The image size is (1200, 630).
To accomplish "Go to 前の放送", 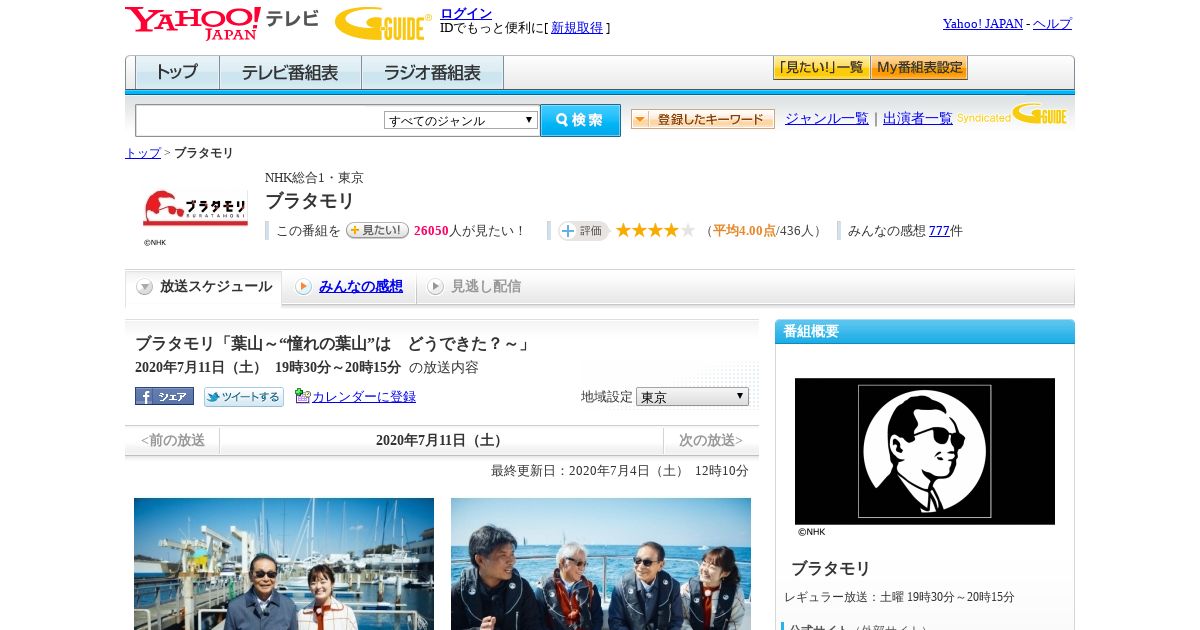I will [x=173, y=440].
